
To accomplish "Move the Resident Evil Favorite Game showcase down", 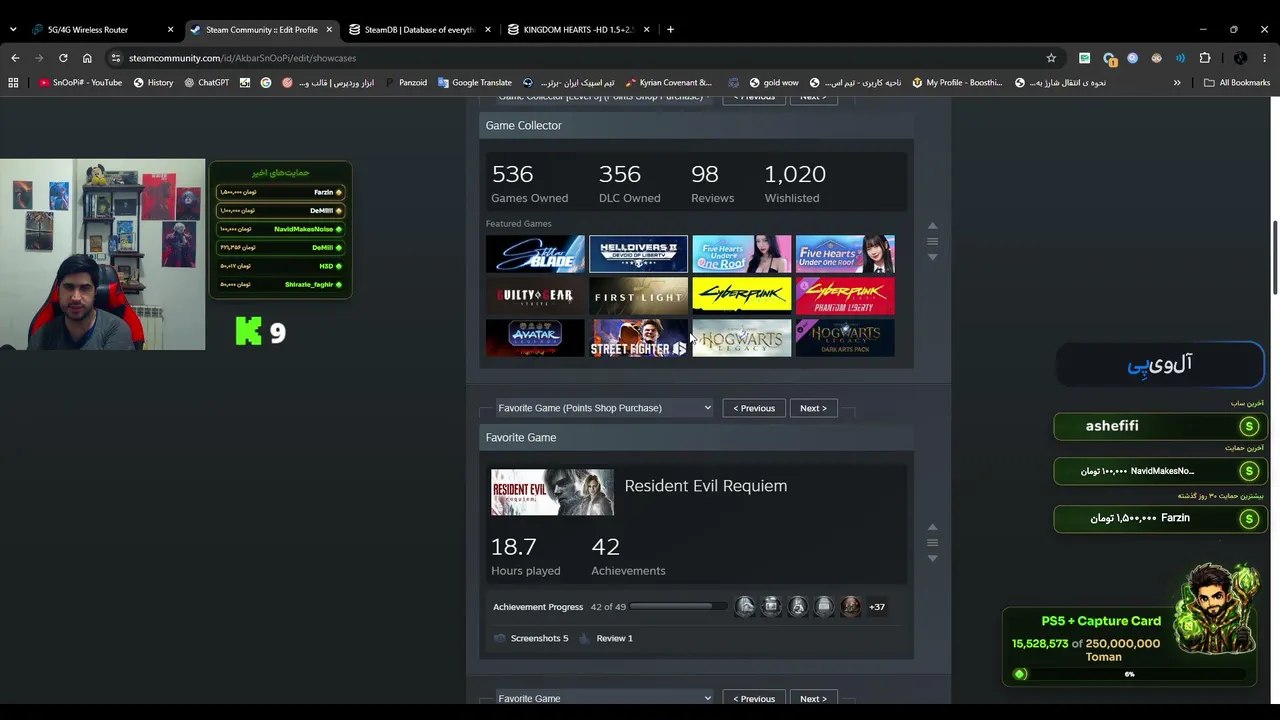I will (x=932, y=558).
